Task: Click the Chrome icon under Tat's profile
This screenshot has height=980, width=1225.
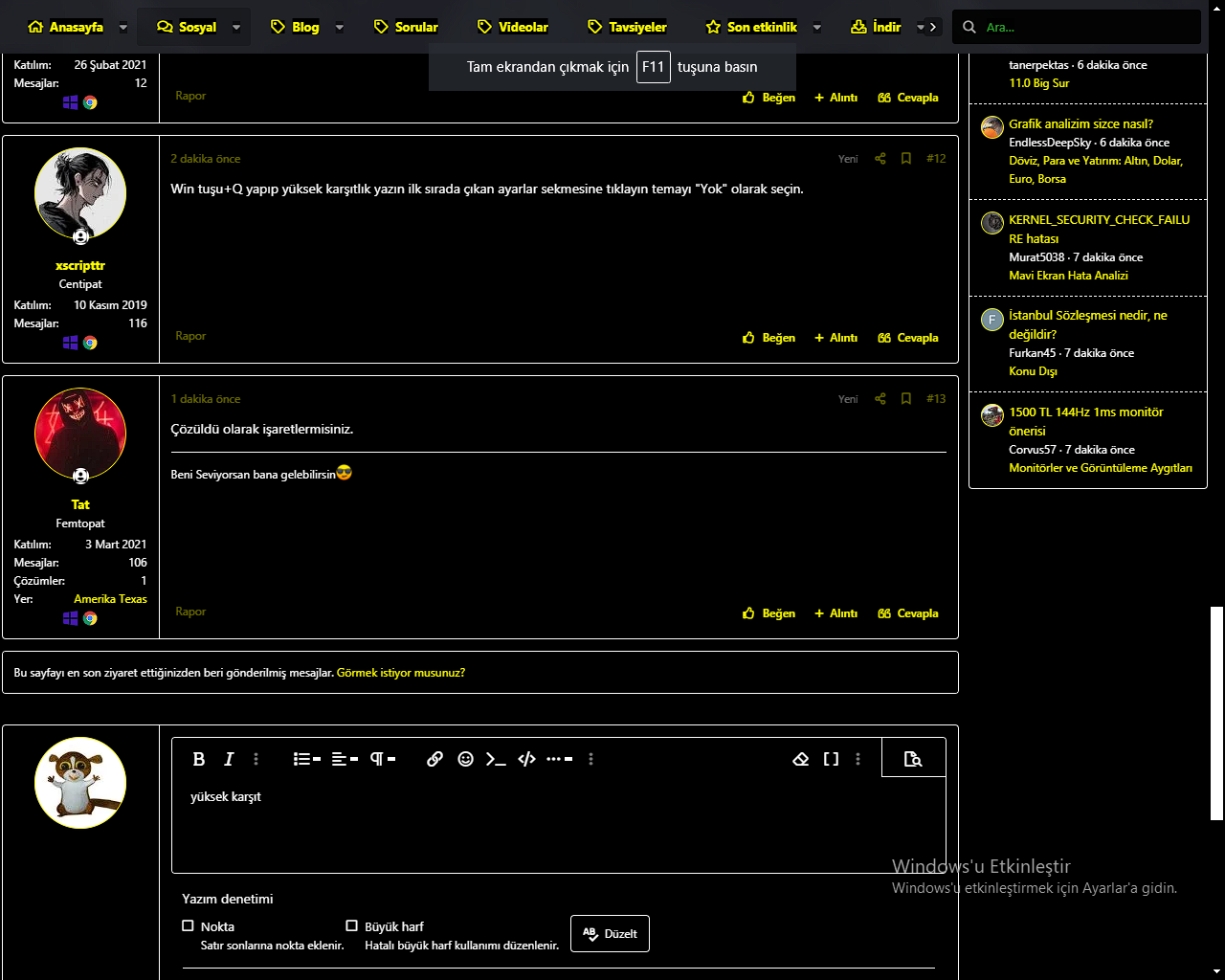Action: [x=90, y=618]
